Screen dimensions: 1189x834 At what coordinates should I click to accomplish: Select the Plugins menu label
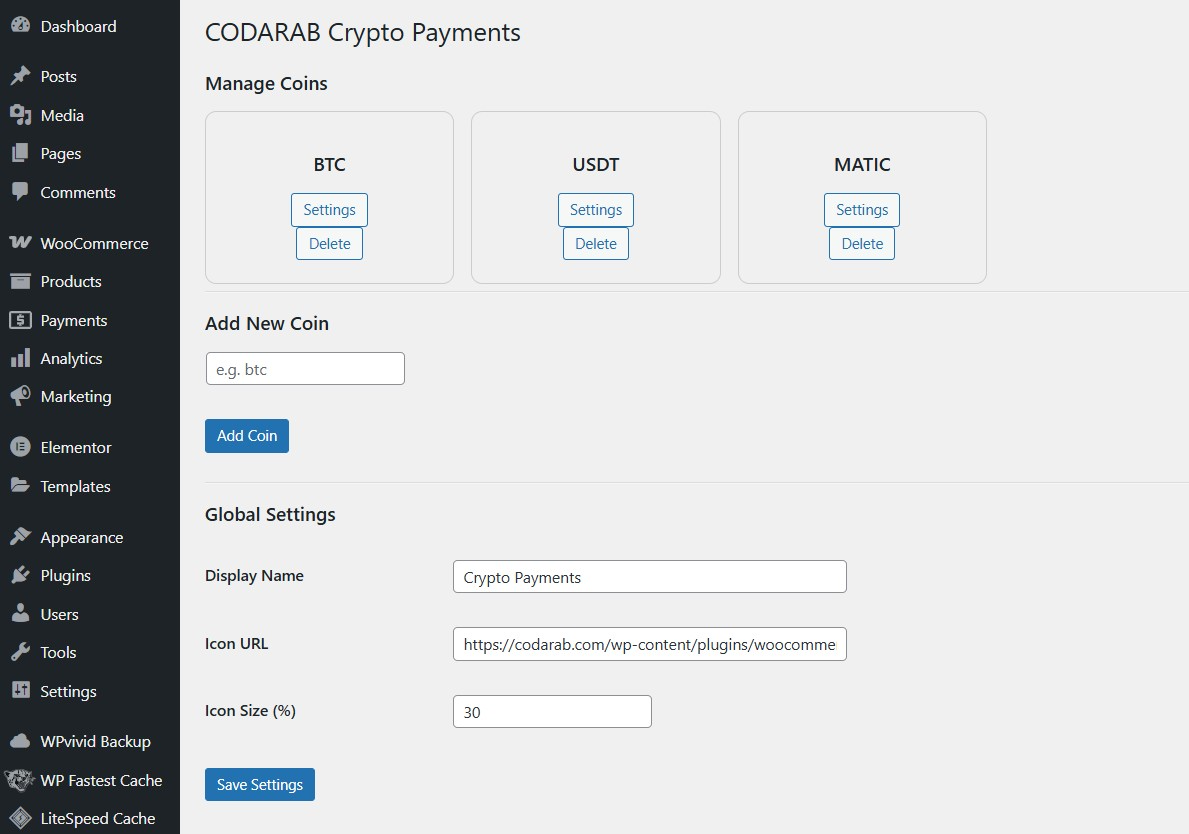(x=66, y=575)
